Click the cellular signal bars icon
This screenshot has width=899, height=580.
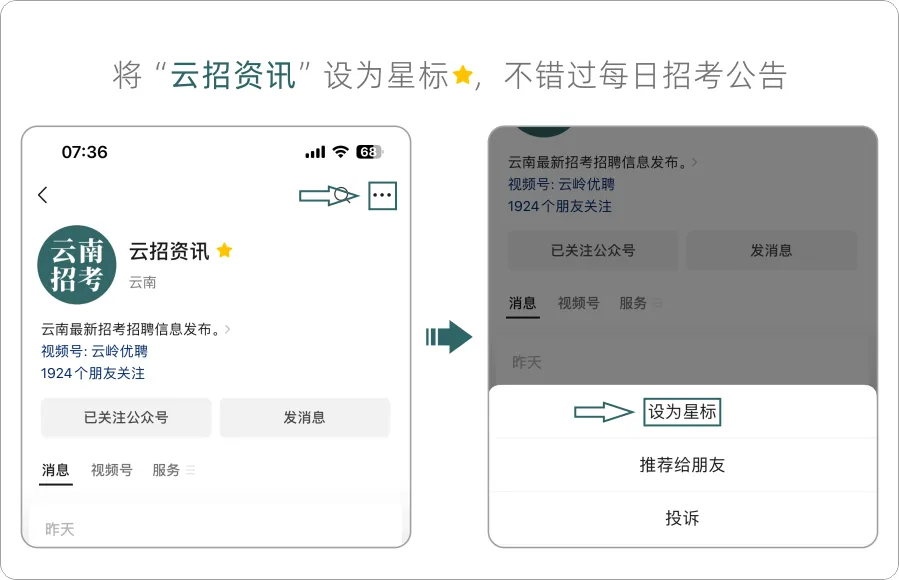pyautogui.click(x=315, y=152)
